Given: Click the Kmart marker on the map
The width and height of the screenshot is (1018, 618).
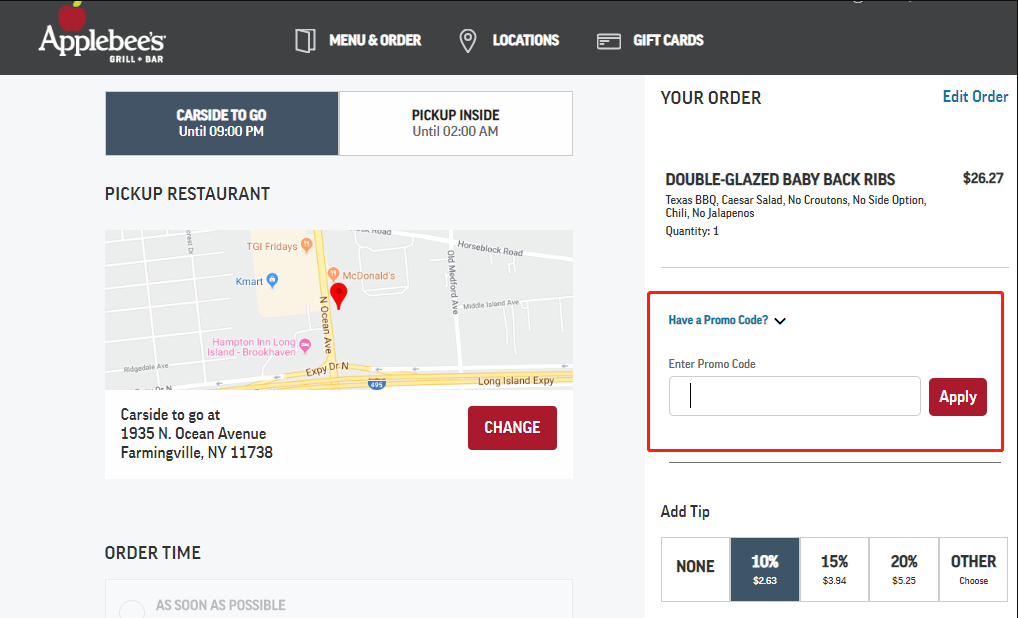Looking at the screenshot, I should click(272, 280).
